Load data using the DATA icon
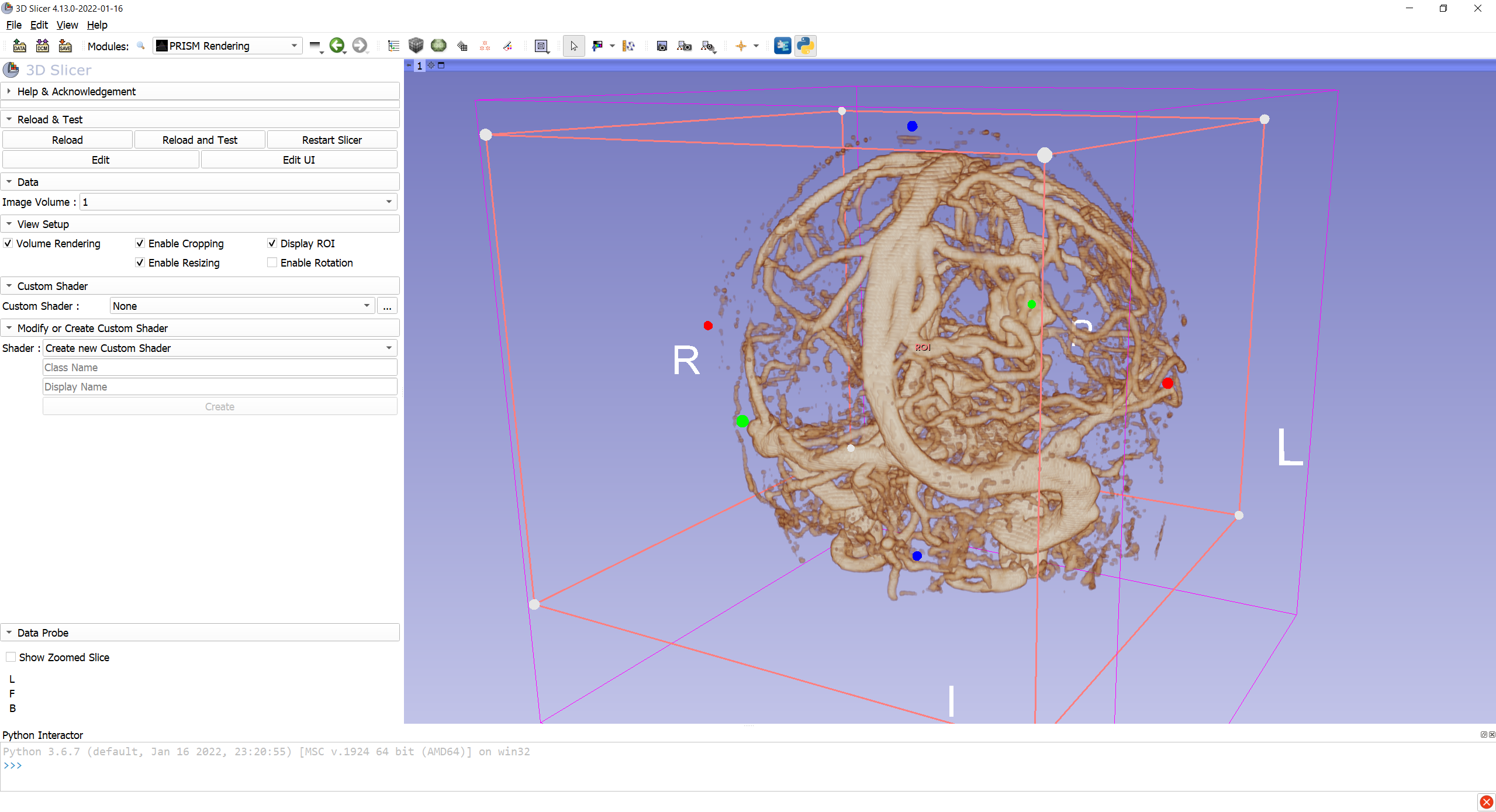The width and height of the screenshot is (1496, 812). click(x=19, y=46)
